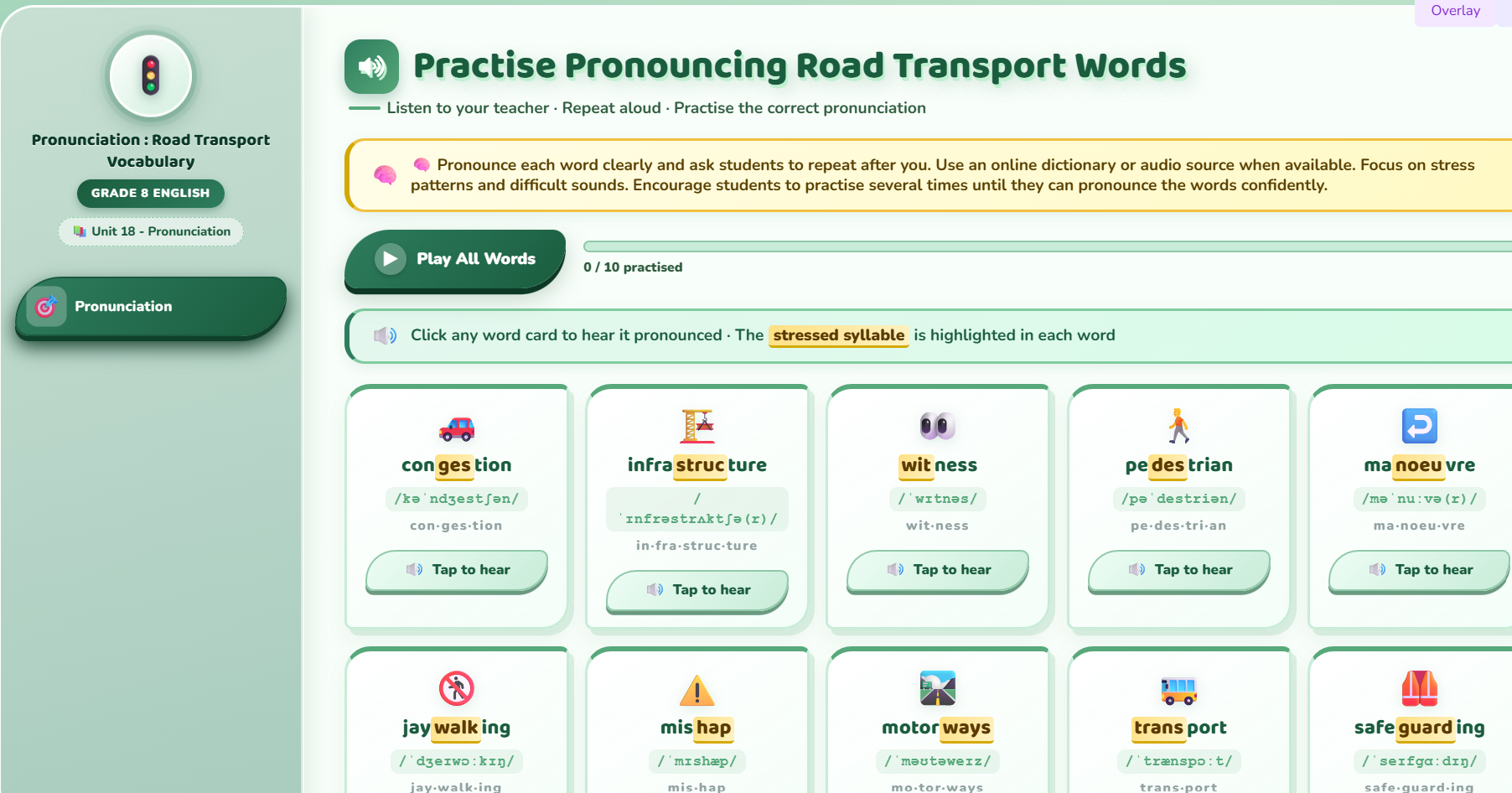Click the blue U-turn arrow icon on manoeuvre card
This screenshot has width=1512, height=793.
1420,426
